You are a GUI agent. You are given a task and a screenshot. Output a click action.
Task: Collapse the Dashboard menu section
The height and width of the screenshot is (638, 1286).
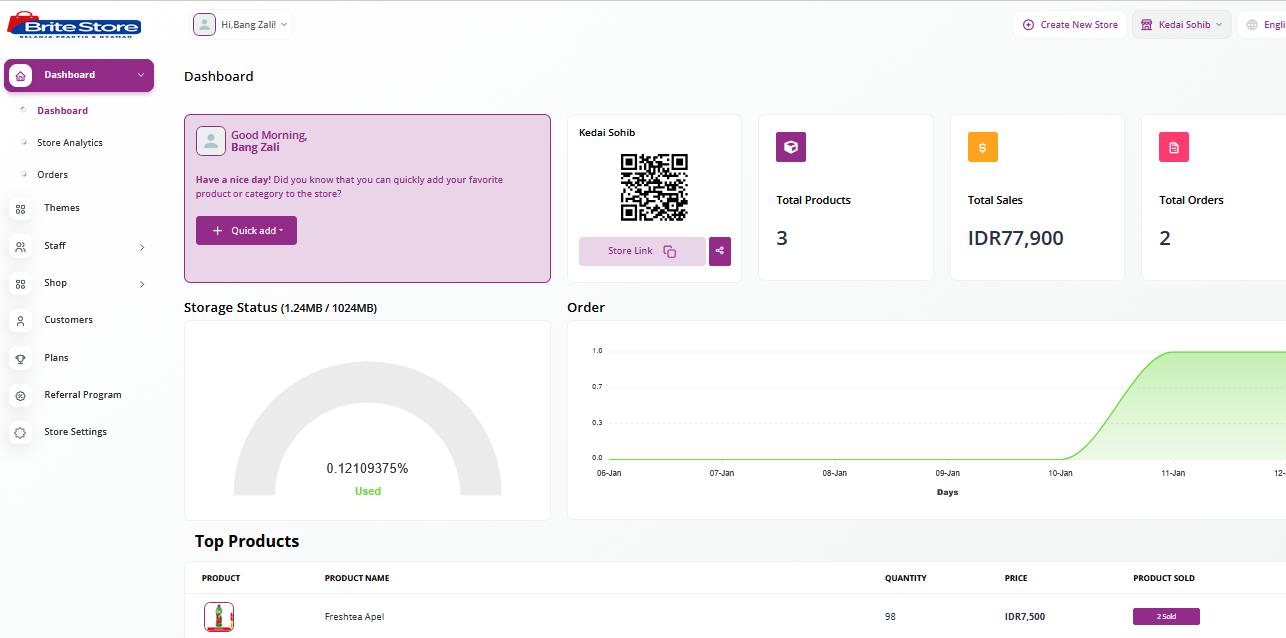(x=140, y=75)
